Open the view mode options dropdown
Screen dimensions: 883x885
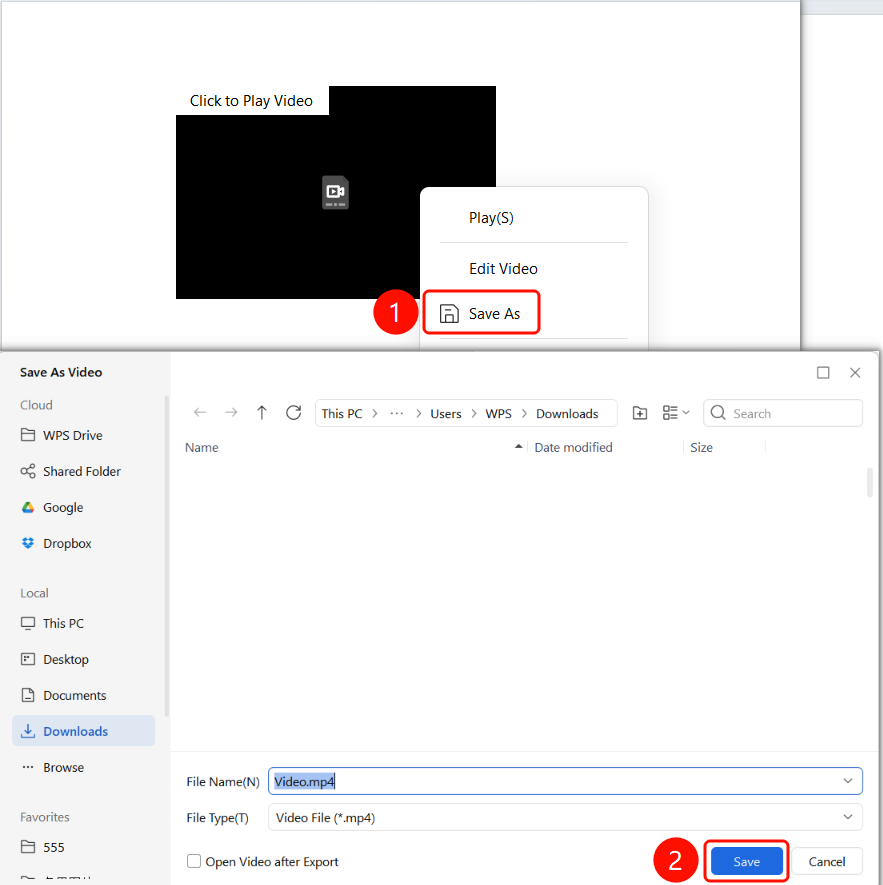pos(676,413)
